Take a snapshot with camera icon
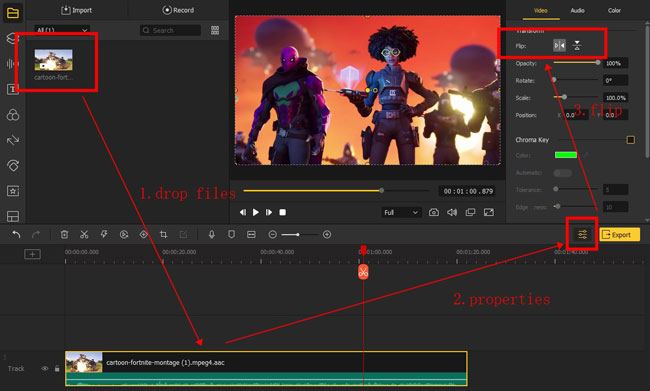This screenshot has width=650, height=391. (434, 212)
